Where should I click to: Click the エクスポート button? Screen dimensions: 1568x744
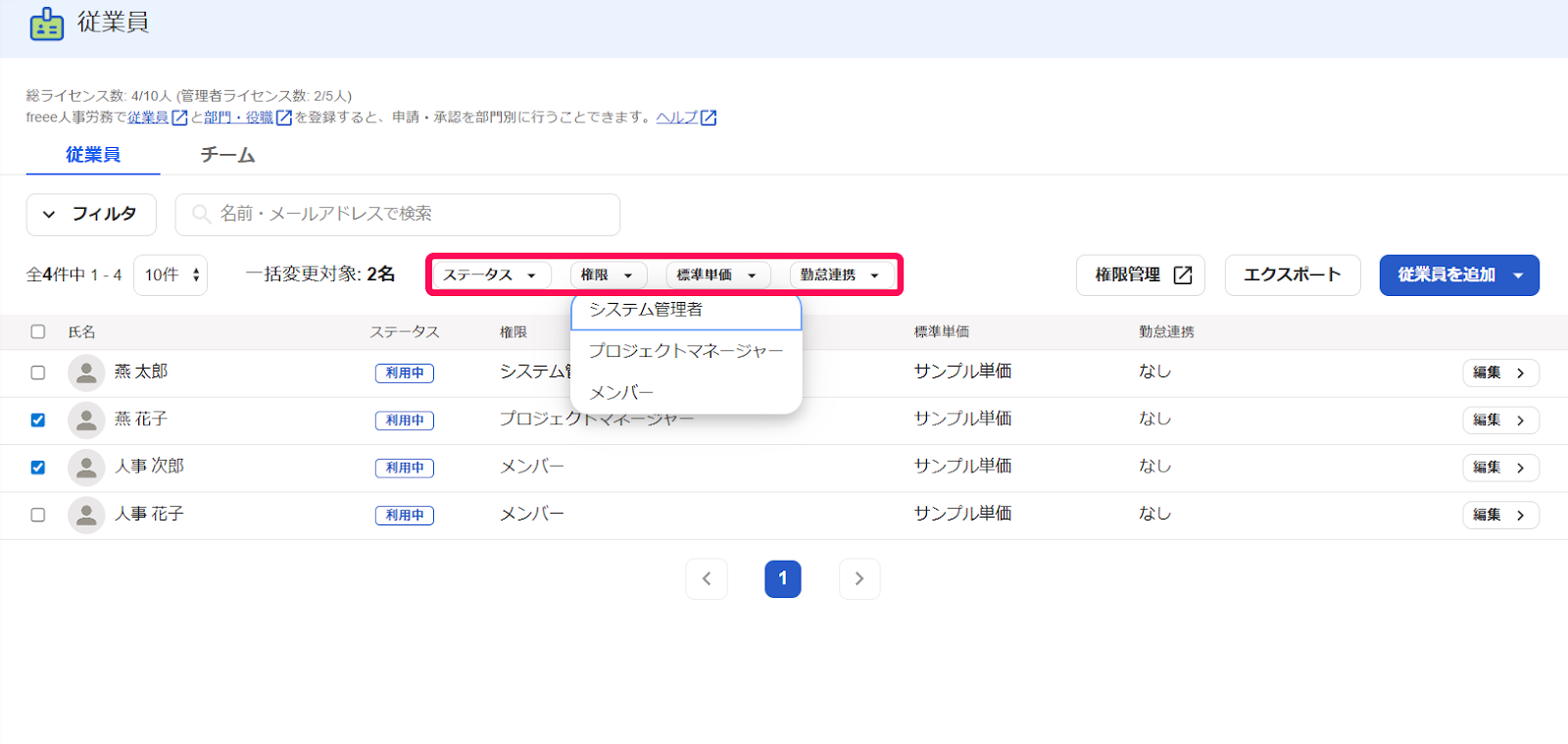pyautogui.click(x=1293, y=275)
